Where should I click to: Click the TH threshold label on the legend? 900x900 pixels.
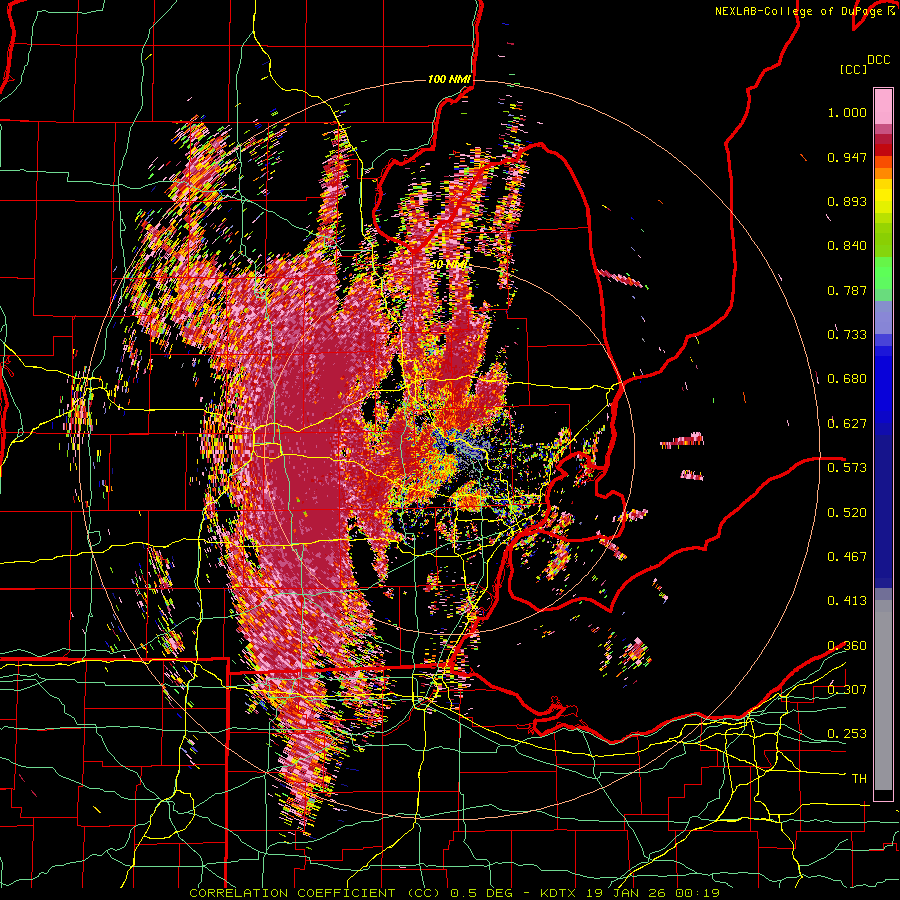(x=859, y=779)
